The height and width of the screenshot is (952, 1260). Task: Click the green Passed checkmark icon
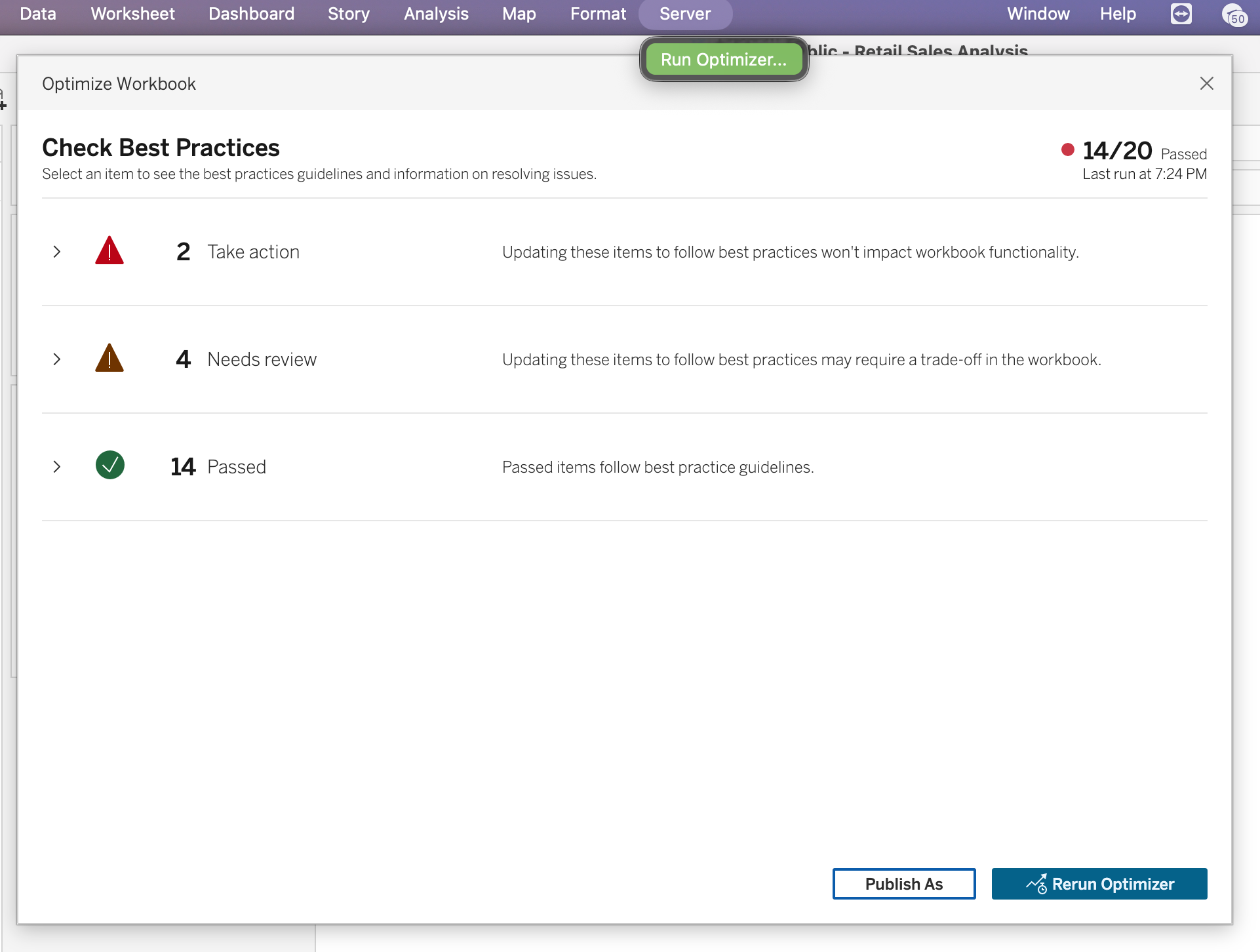pos(109,466)
